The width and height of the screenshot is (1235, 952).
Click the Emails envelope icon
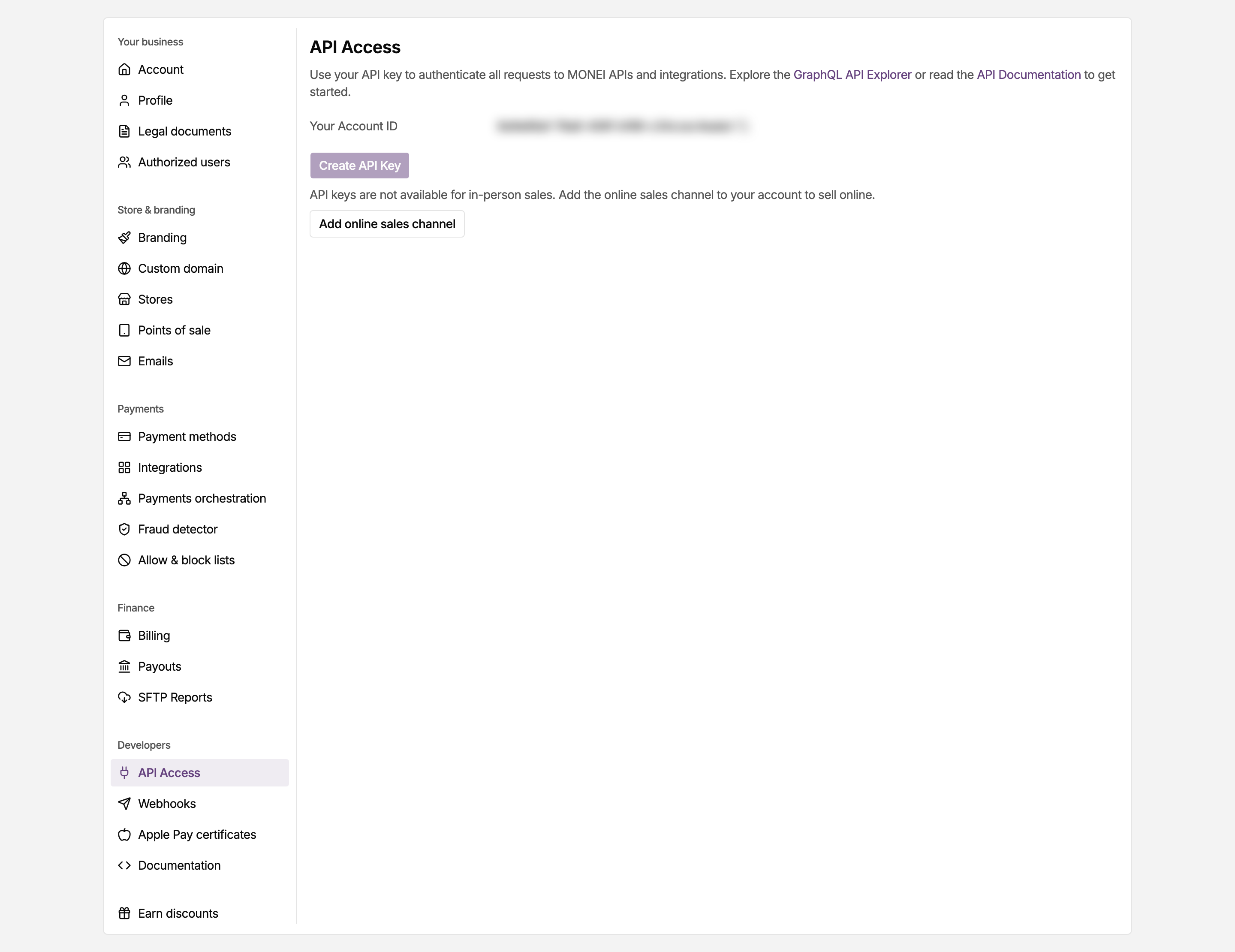(124, 361)
